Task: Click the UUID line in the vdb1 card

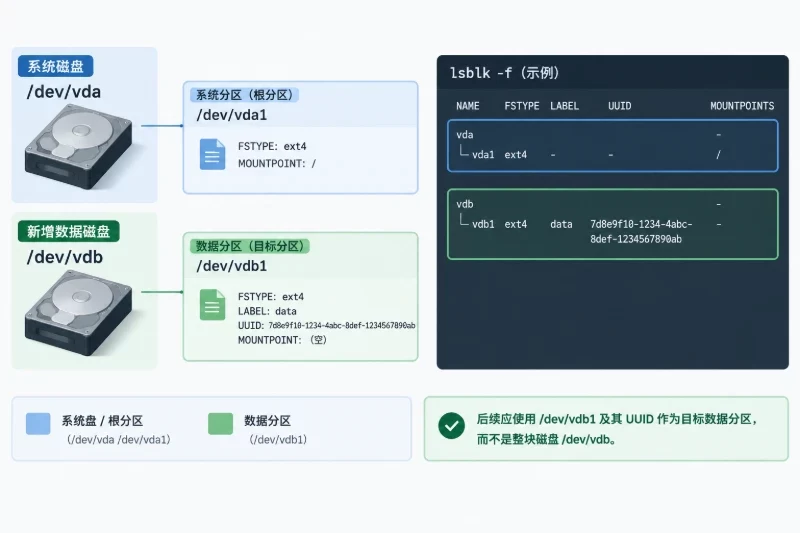Action: click(x=327, y=325)
